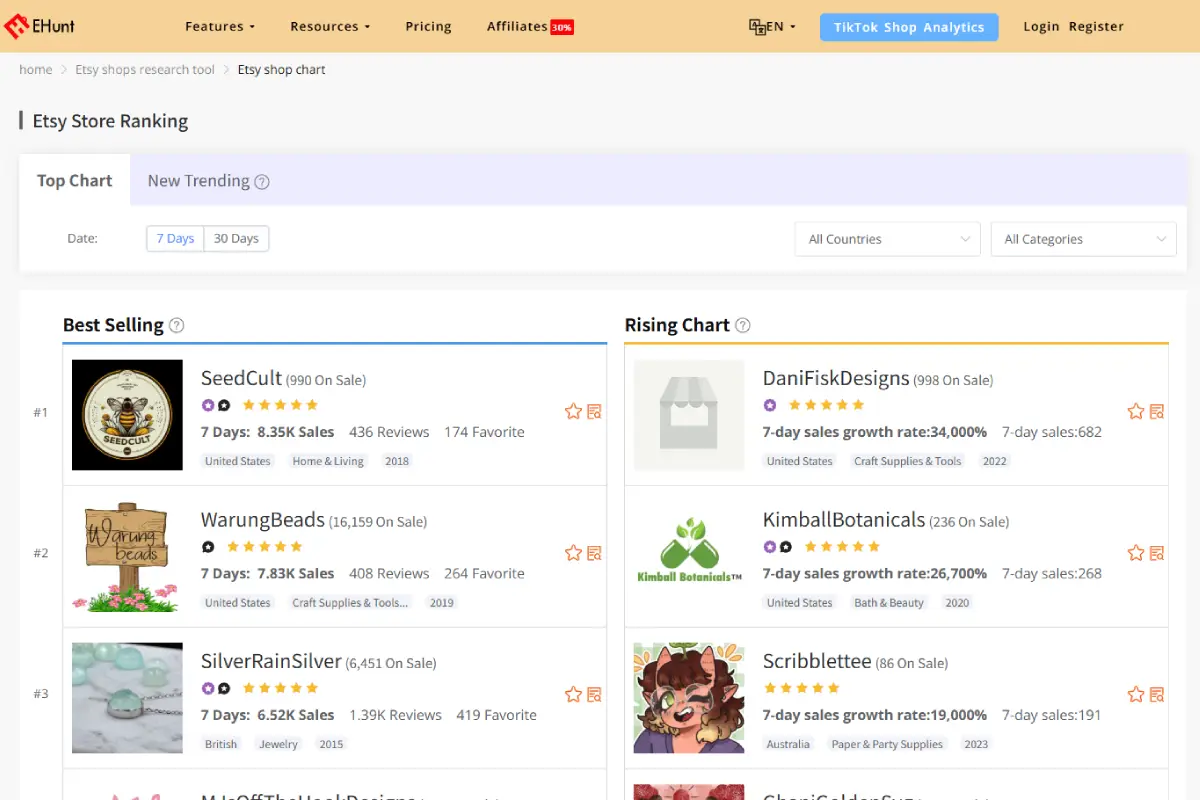This screenshot has width=1200, height=800.
Task: Click the WarungBeads shop thumbnail
Action: point(126,556)
